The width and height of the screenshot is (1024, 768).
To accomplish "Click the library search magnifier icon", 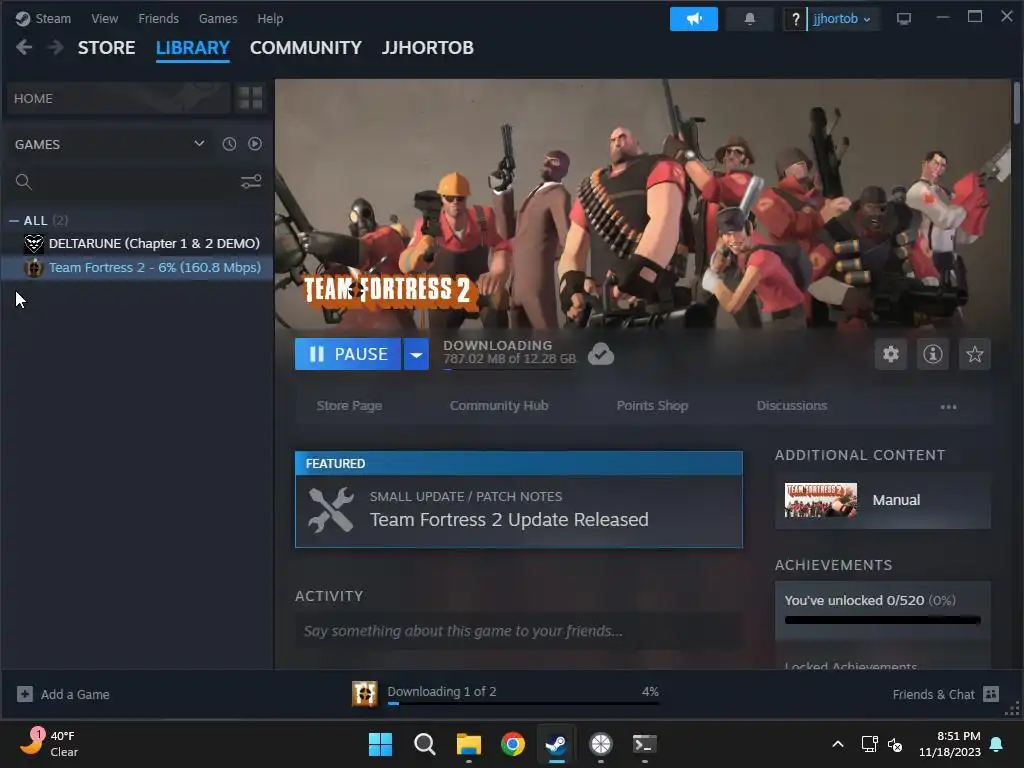I will click(24, 182).
